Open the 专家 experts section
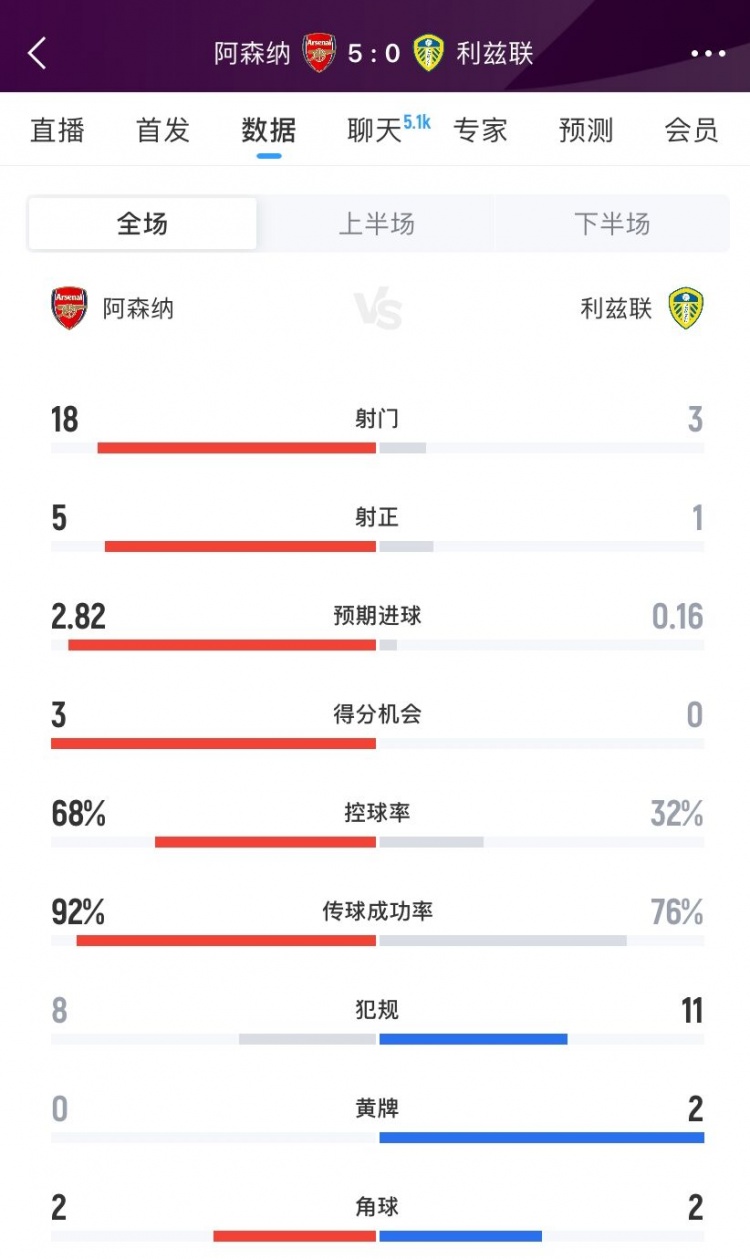The image size is (750, 1259). (483, 130)
